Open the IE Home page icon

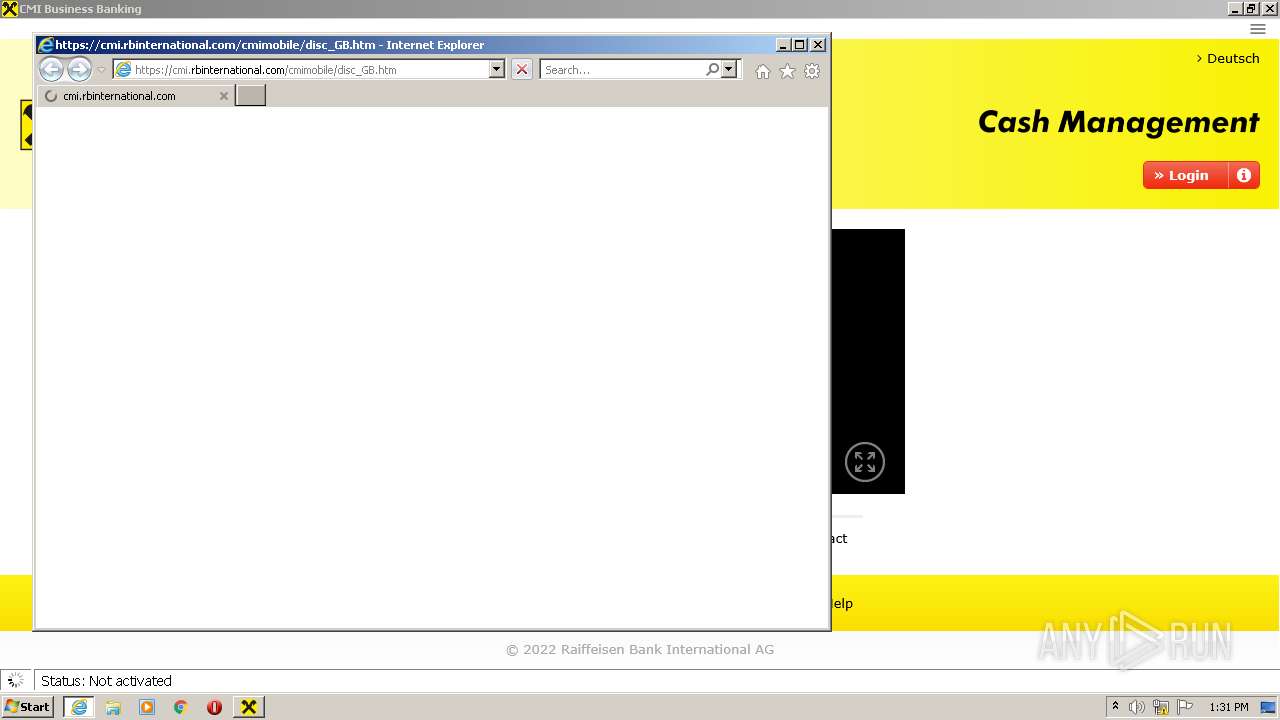tap(763, 71)
